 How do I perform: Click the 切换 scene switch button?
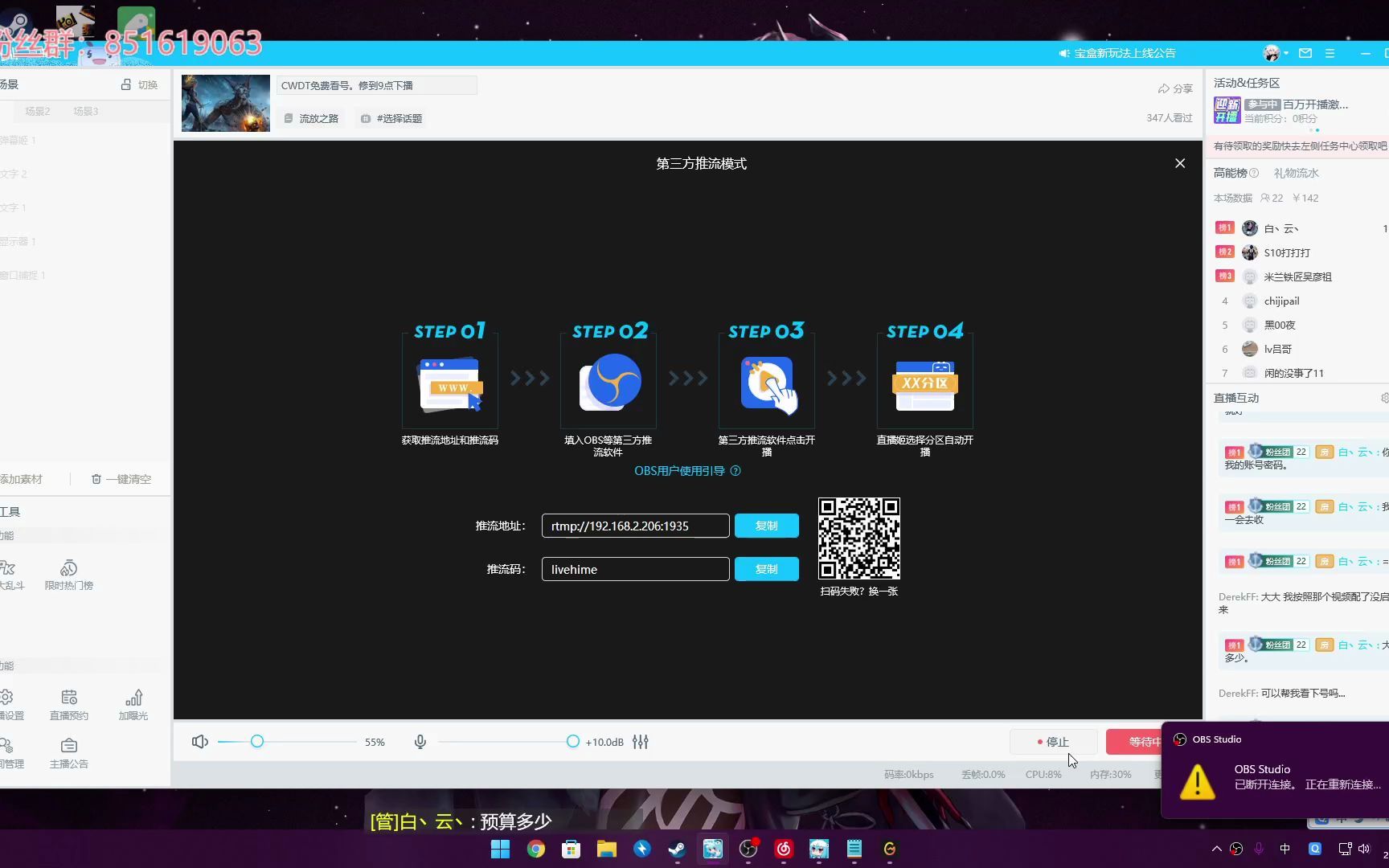140,84
